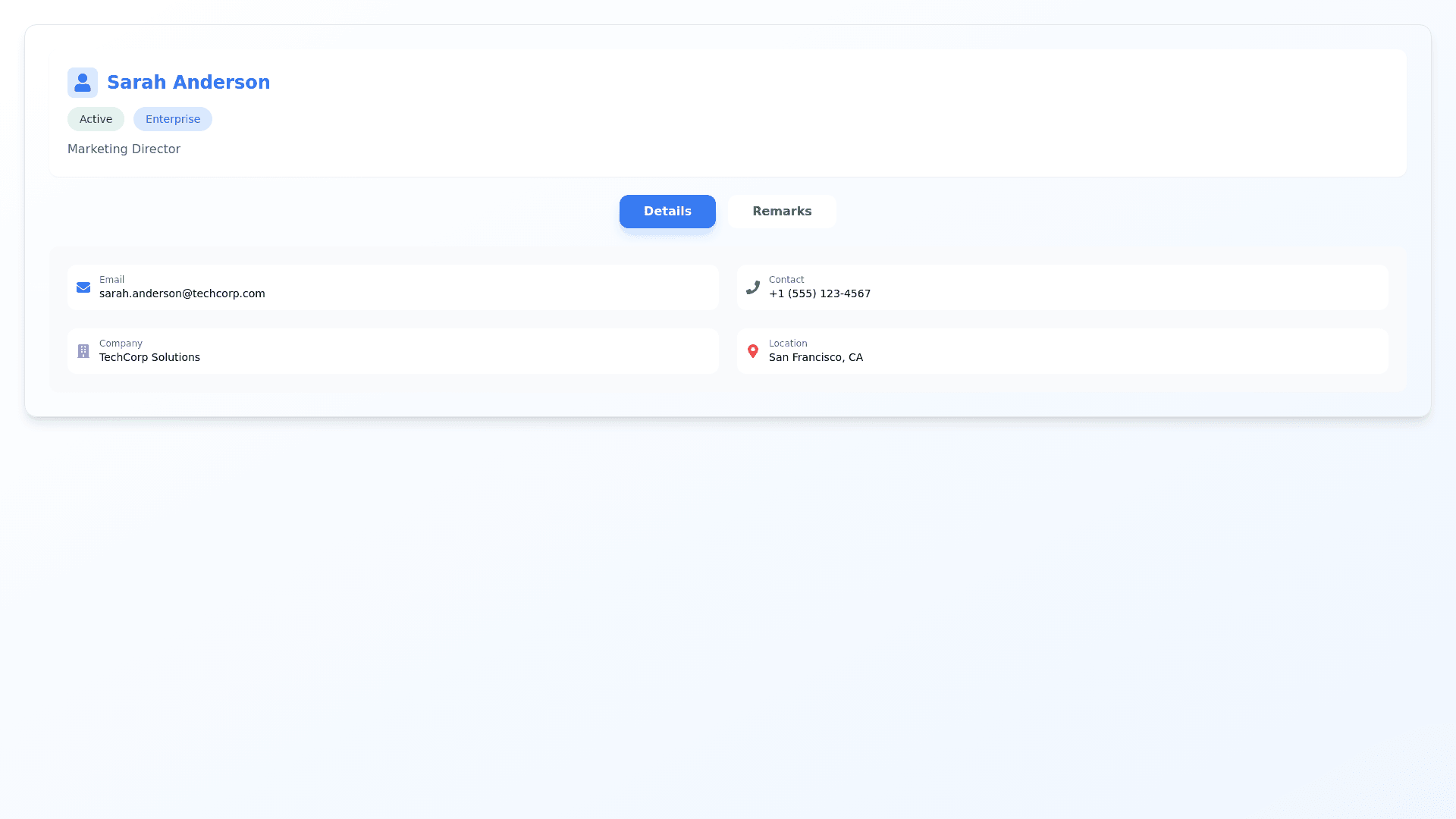
Task: Click the San Francisco, CA location text
Action: 815,357
